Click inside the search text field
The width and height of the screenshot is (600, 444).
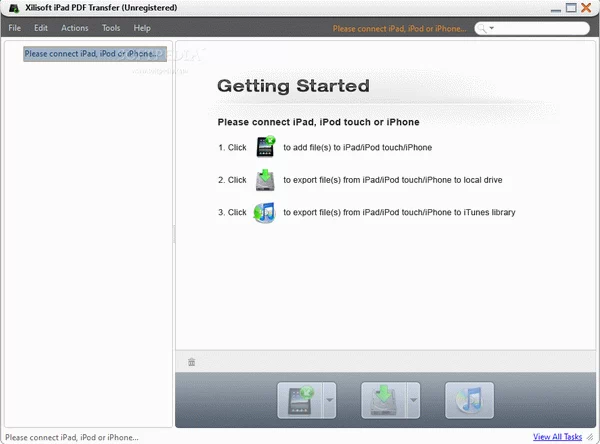click(540, 29)
